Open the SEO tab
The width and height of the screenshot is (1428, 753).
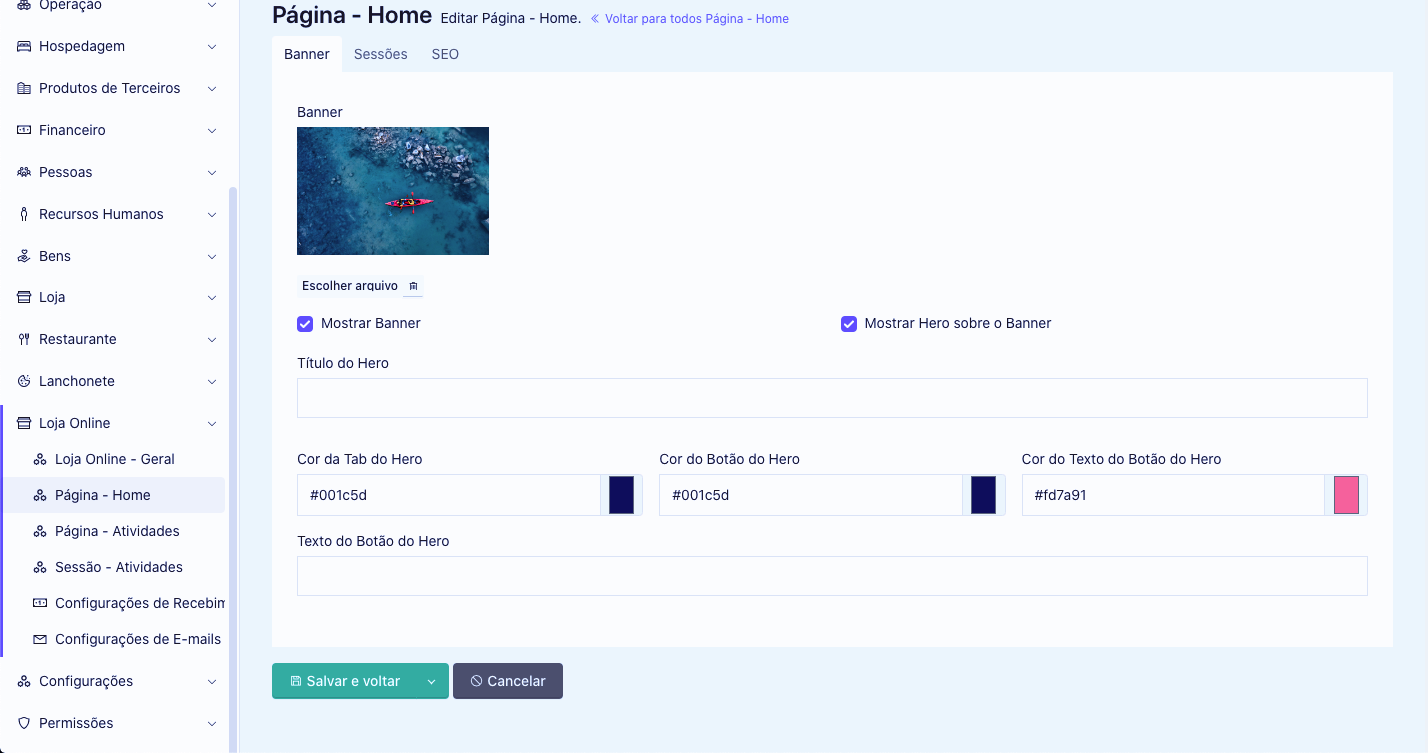point(445,54)
